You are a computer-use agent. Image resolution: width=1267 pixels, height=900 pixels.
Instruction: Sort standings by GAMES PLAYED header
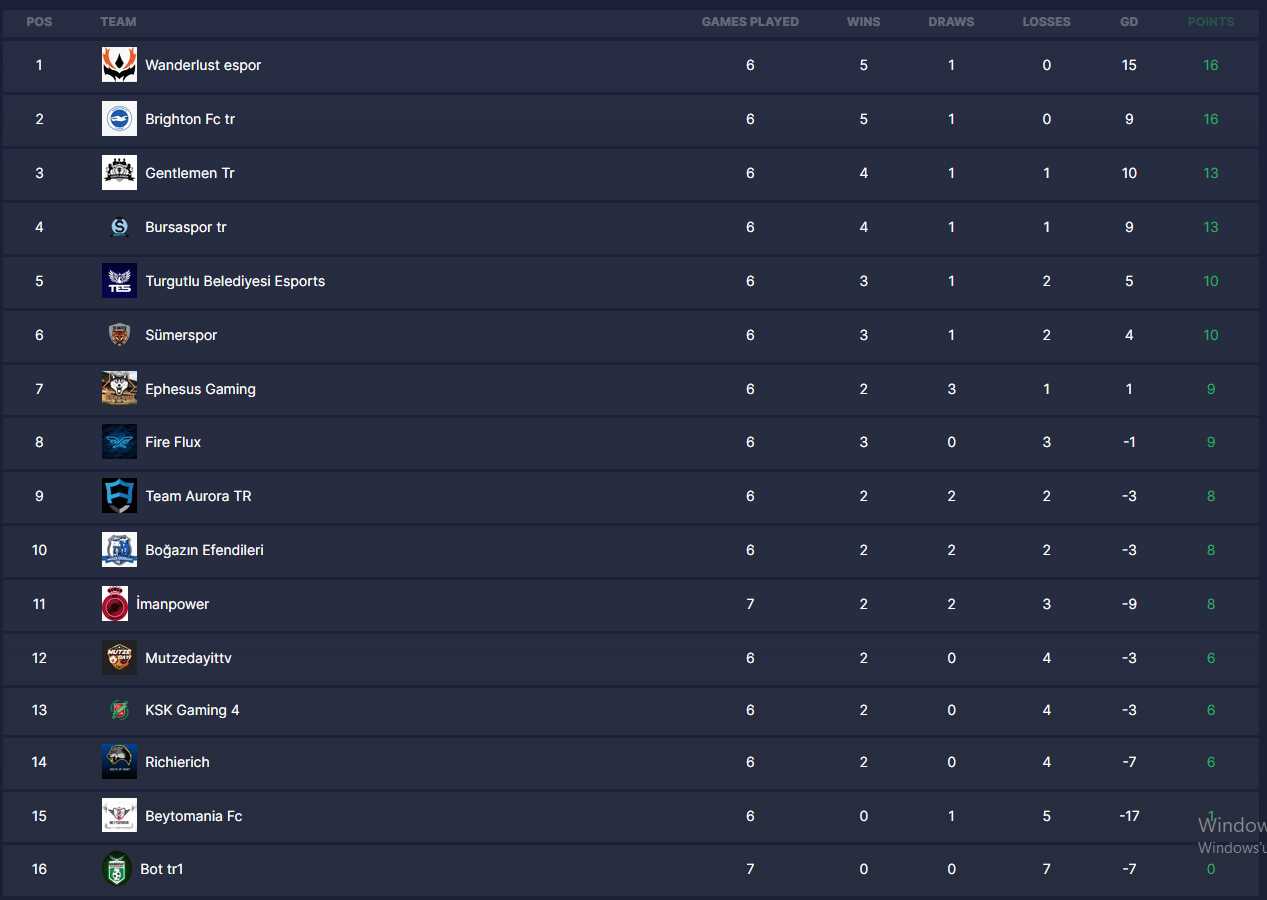tap(750, 22)
